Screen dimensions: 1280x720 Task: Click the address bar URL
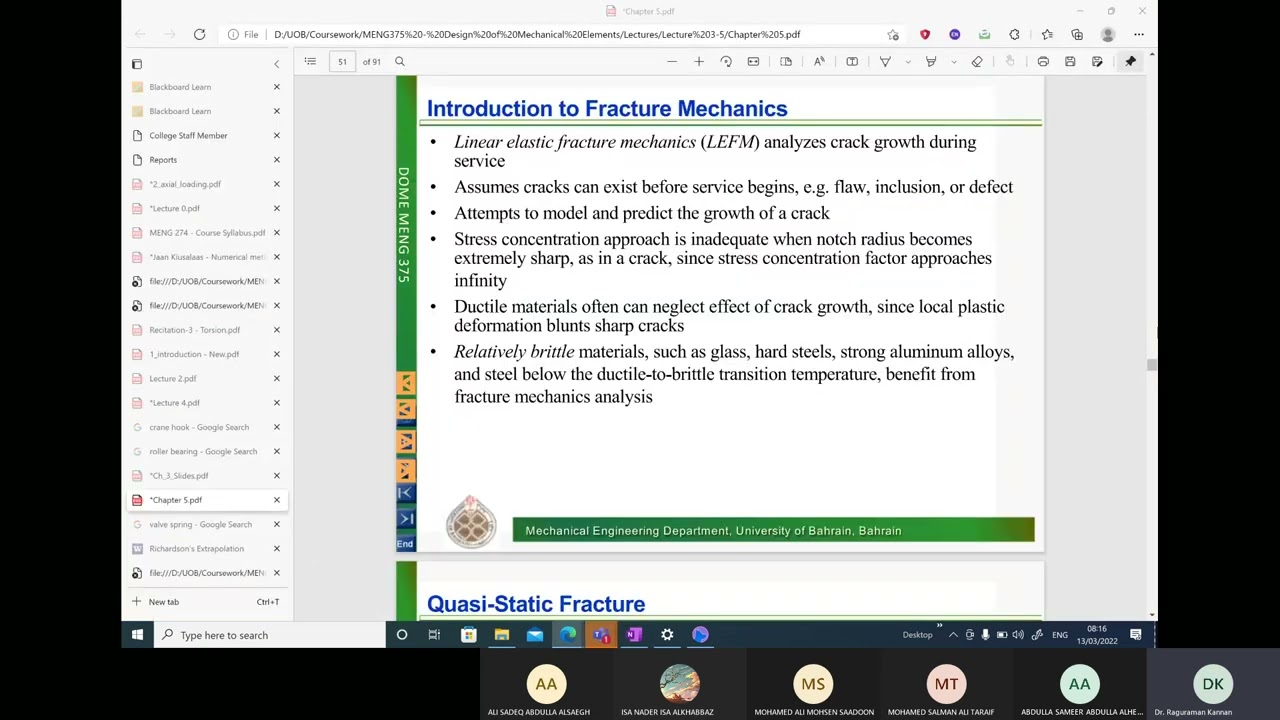537,34
